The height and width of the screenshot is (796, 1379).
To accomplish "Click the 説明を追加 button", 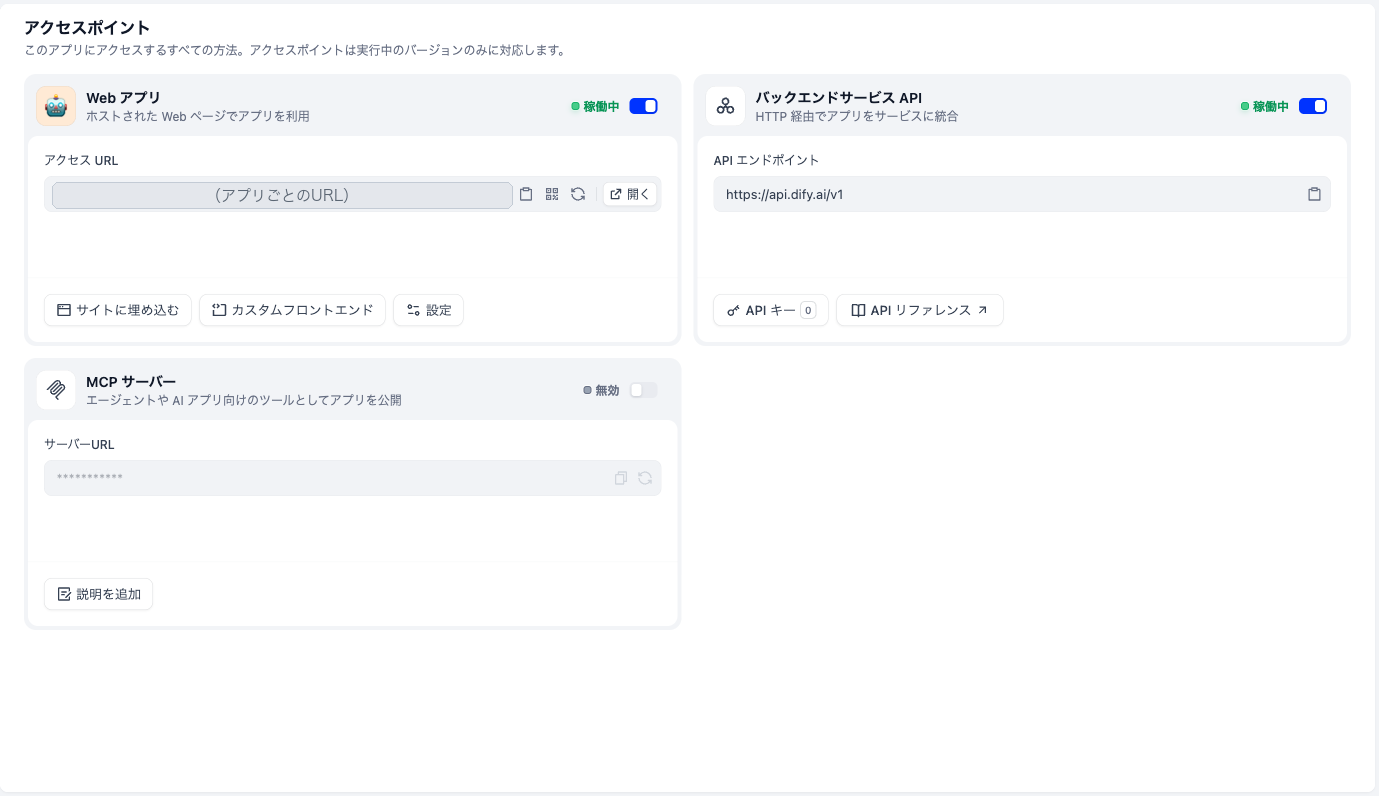I will 99,594.
